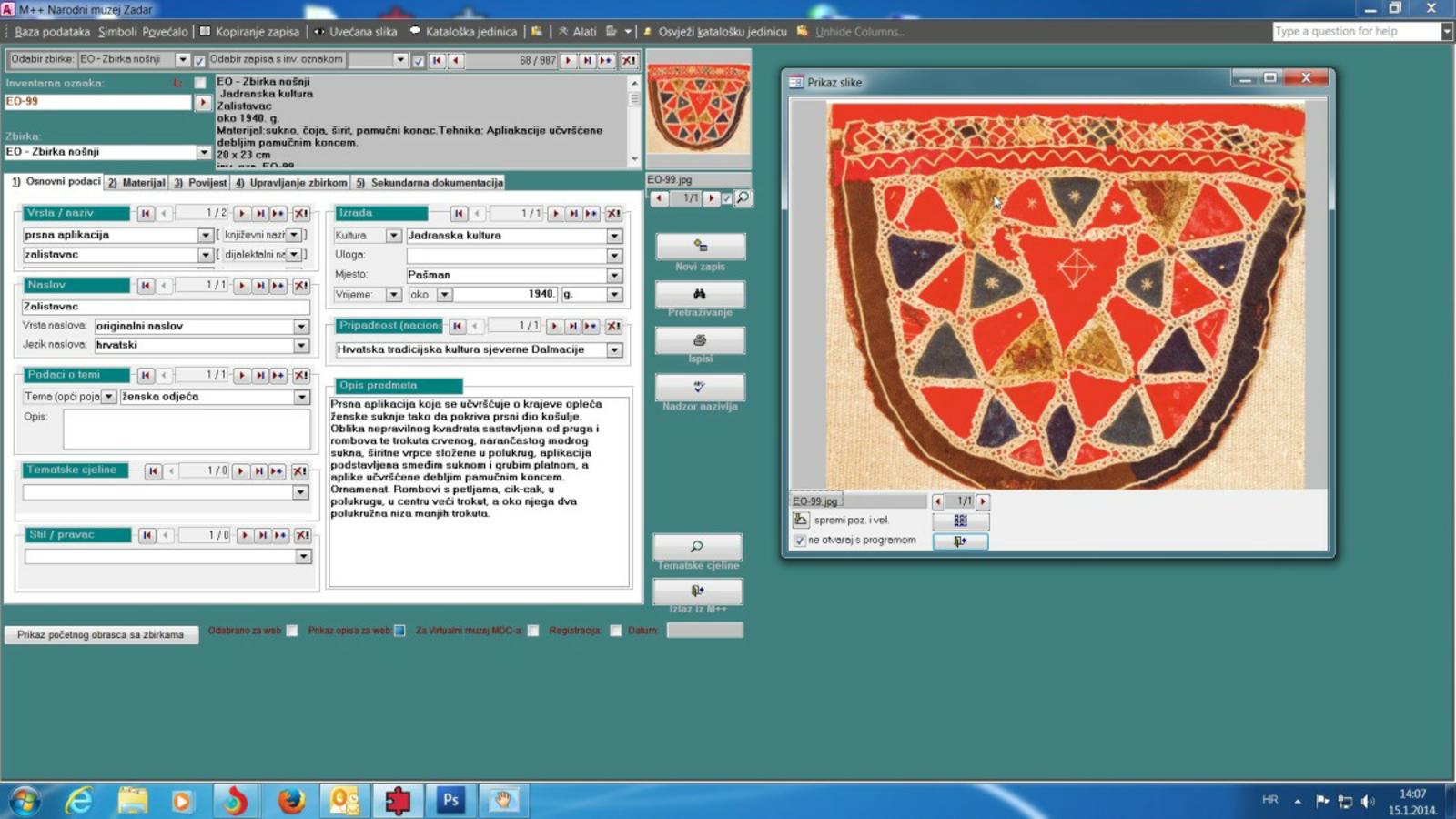Image resolution: width=1456 pixels, height=819 pixels.
Task: Click the EO-99 textile thumbnail image
Action: point(698,107)
